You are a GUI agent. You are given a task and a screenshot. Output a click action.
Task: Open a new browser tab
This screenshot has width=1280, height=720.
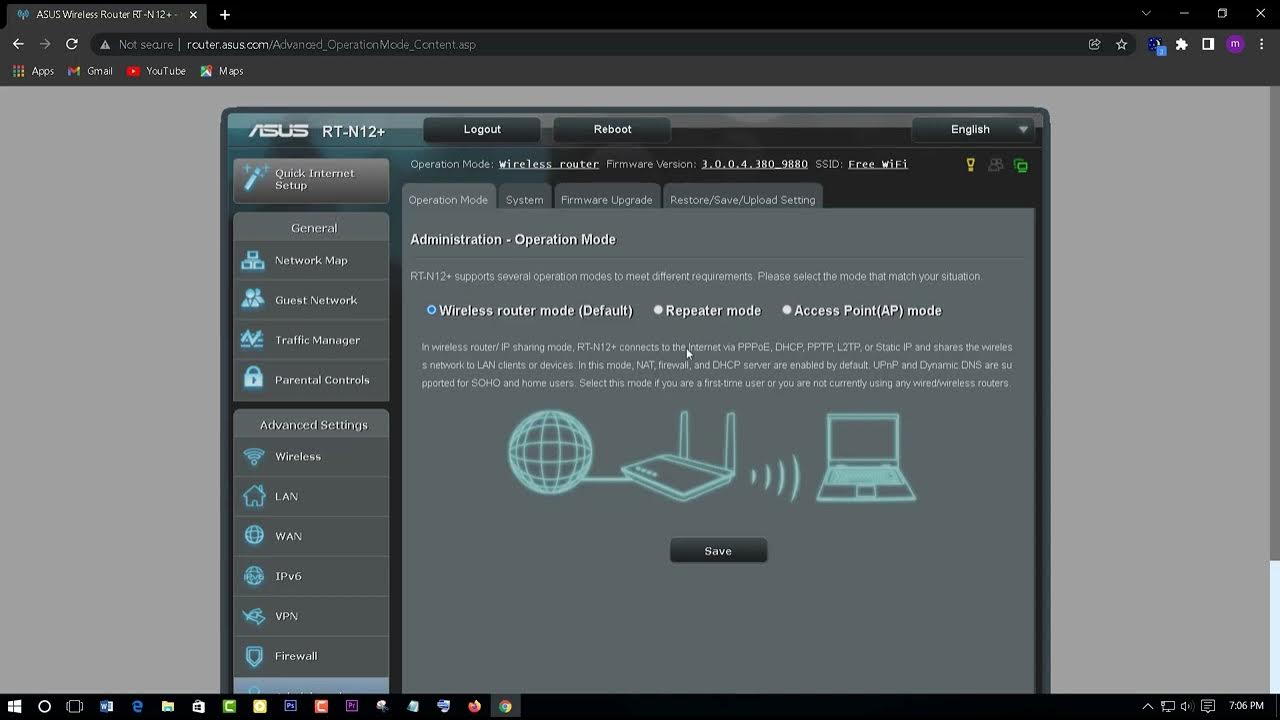click(x=225, y=15)
